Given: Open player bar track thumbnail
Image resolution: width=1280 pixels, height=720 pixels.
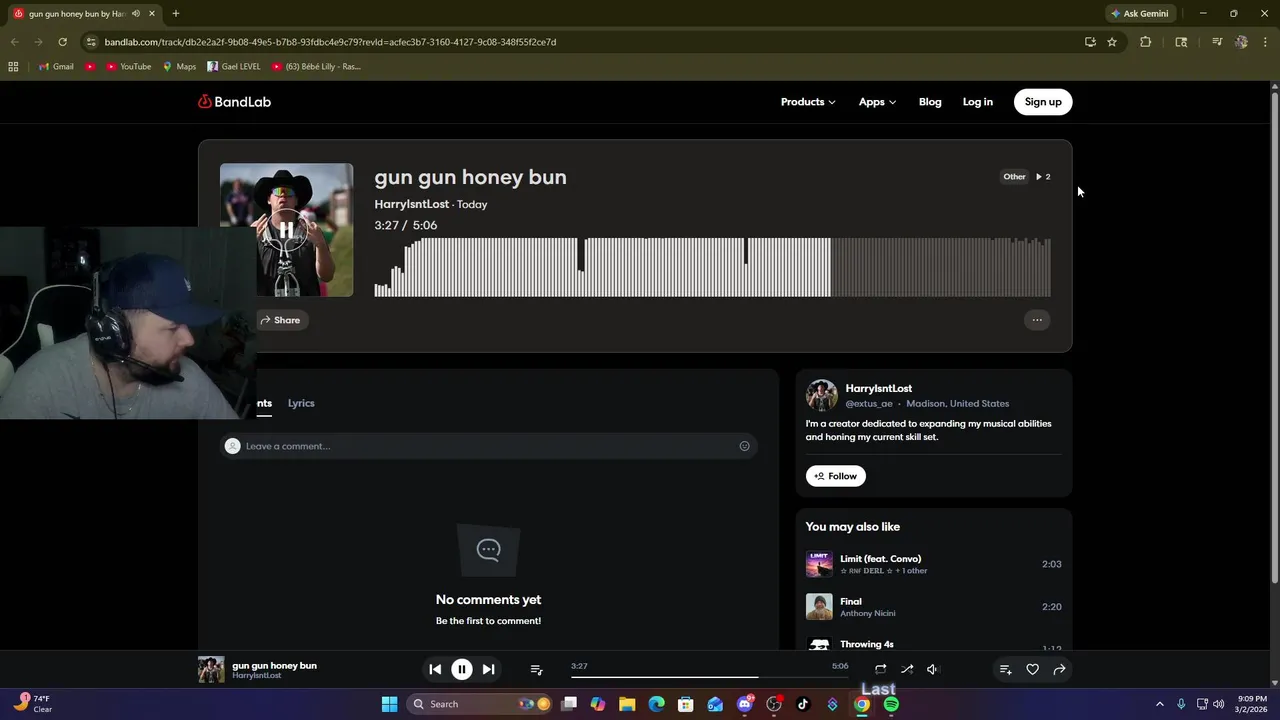Looking at the screenshot, I should point(211,669).
